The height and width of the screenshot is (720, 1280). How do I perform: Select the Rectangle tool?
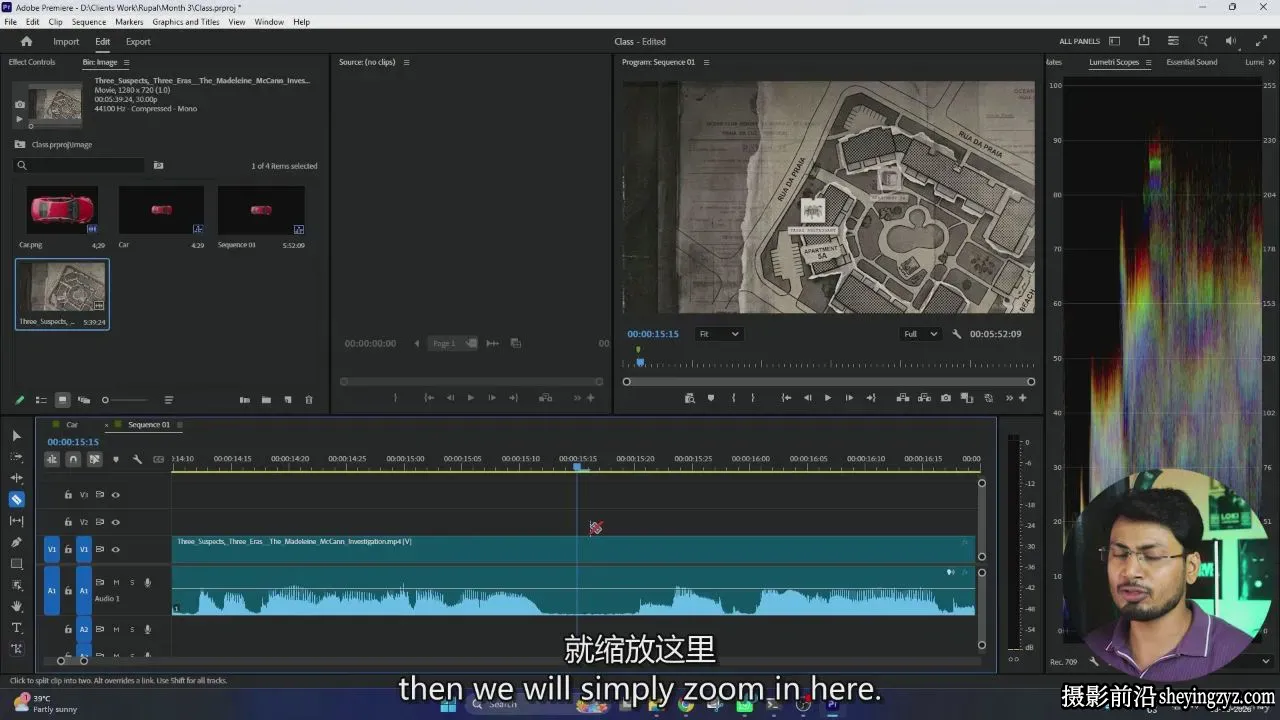point(16,564)
